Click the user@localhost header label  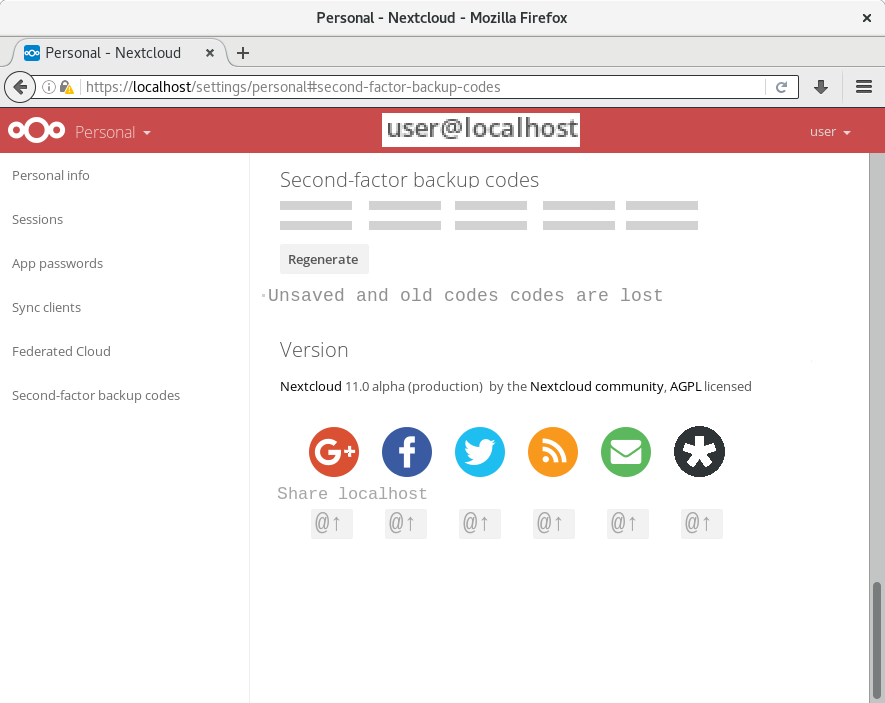481,130
